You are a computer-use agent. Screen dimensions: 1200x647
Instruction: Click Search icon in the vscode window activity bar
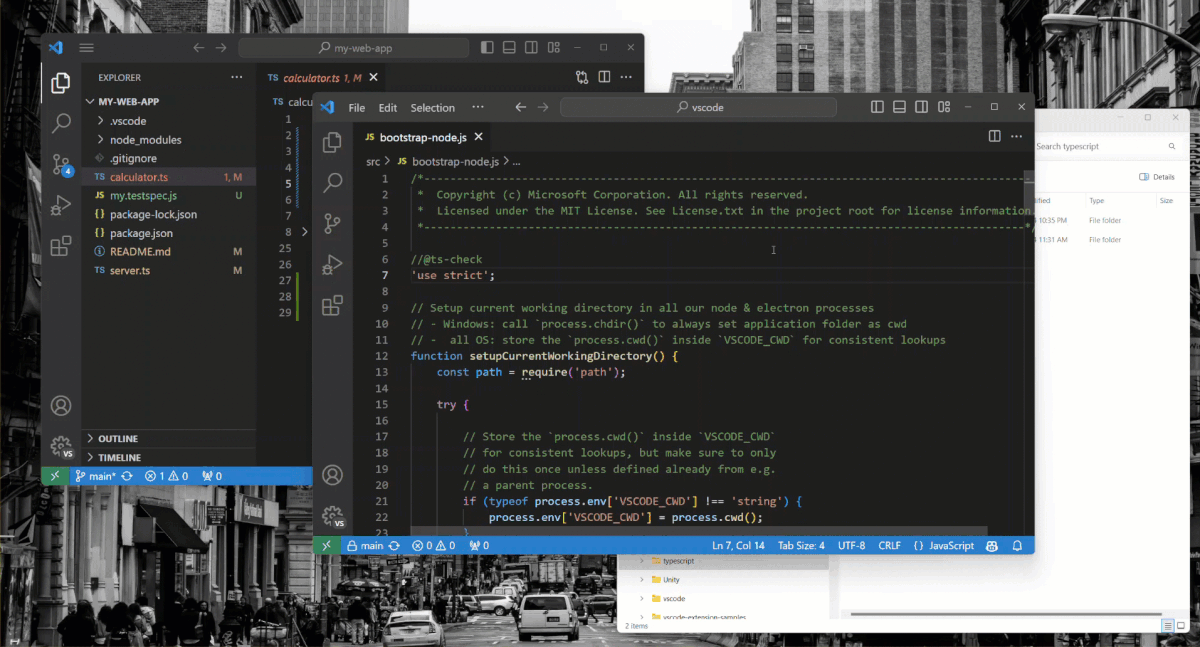click(x=332, y=182)
